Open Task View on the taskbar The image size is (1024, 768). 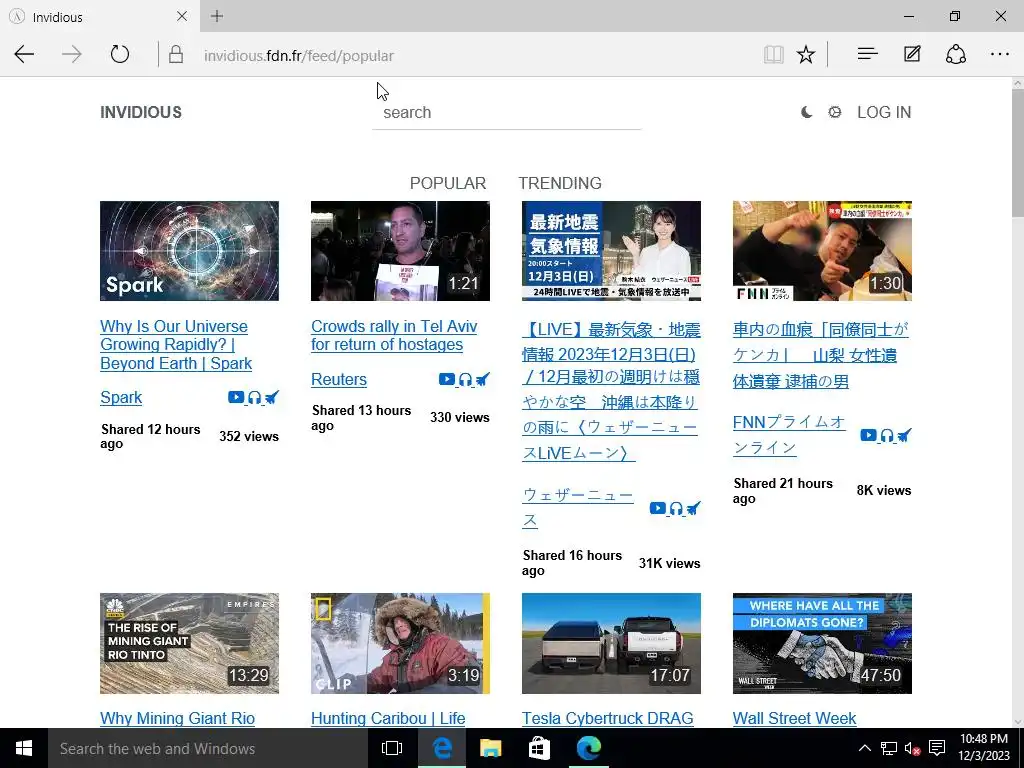[x=392, y=748]
